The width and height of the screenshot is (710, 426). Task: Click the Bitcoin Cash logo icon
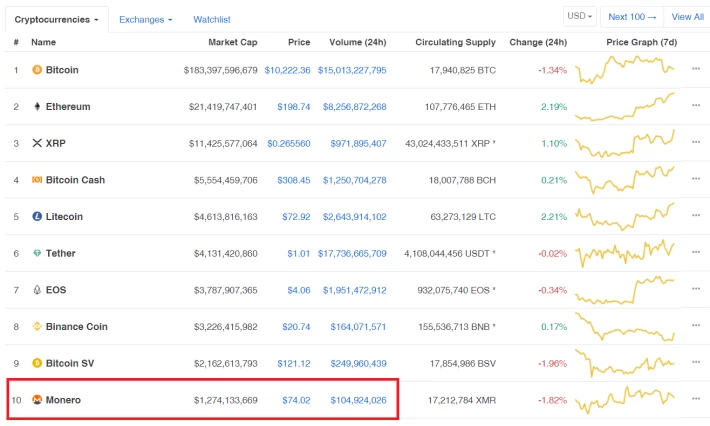(37, 180)
